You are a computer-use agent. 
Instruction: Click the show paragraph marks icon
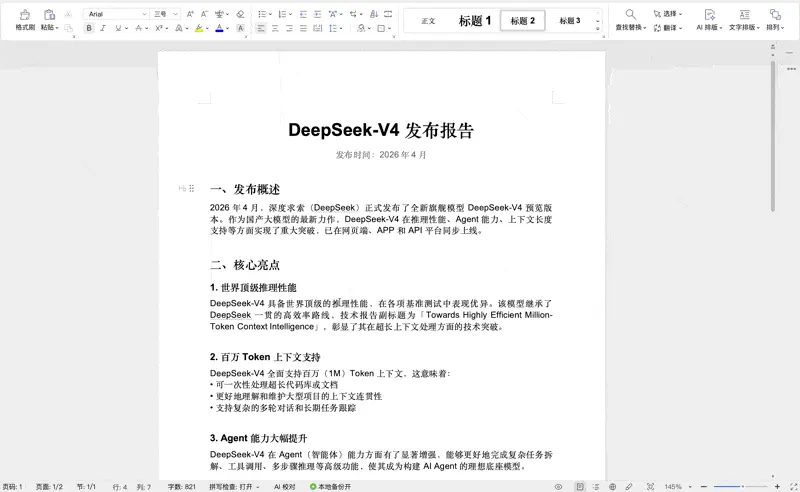388,14
